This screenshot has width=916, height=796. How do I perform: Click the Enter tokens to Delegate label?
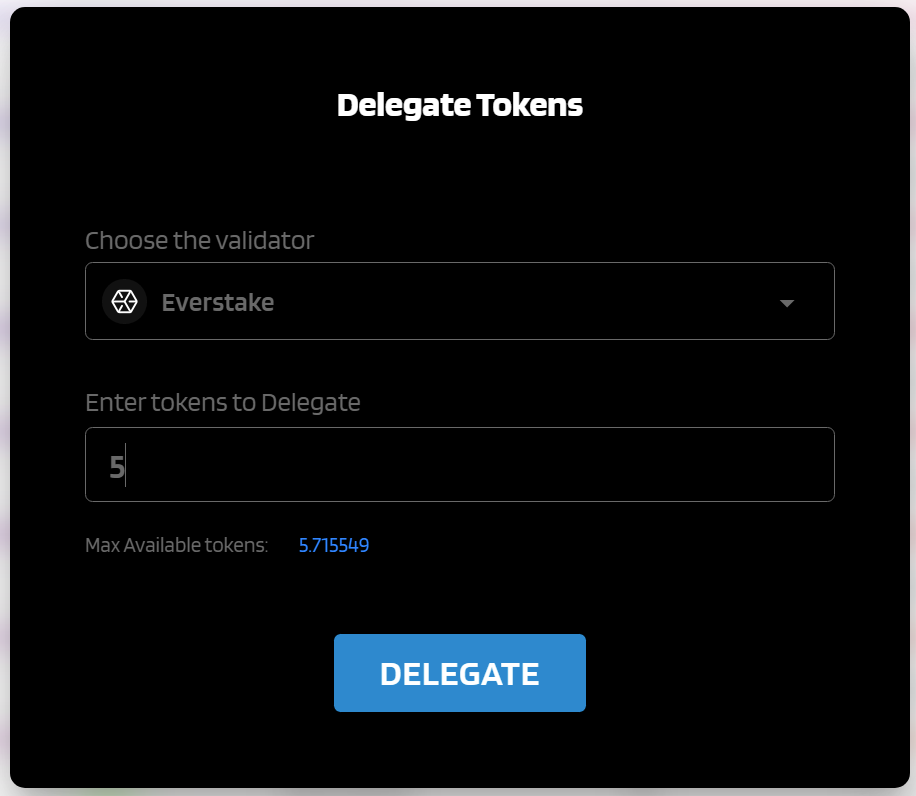[x=223, y=402]
